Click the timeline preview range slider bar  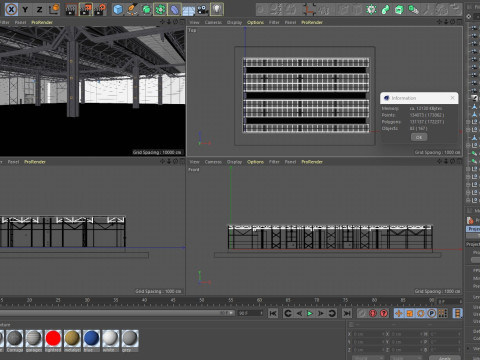coord(117,313)
